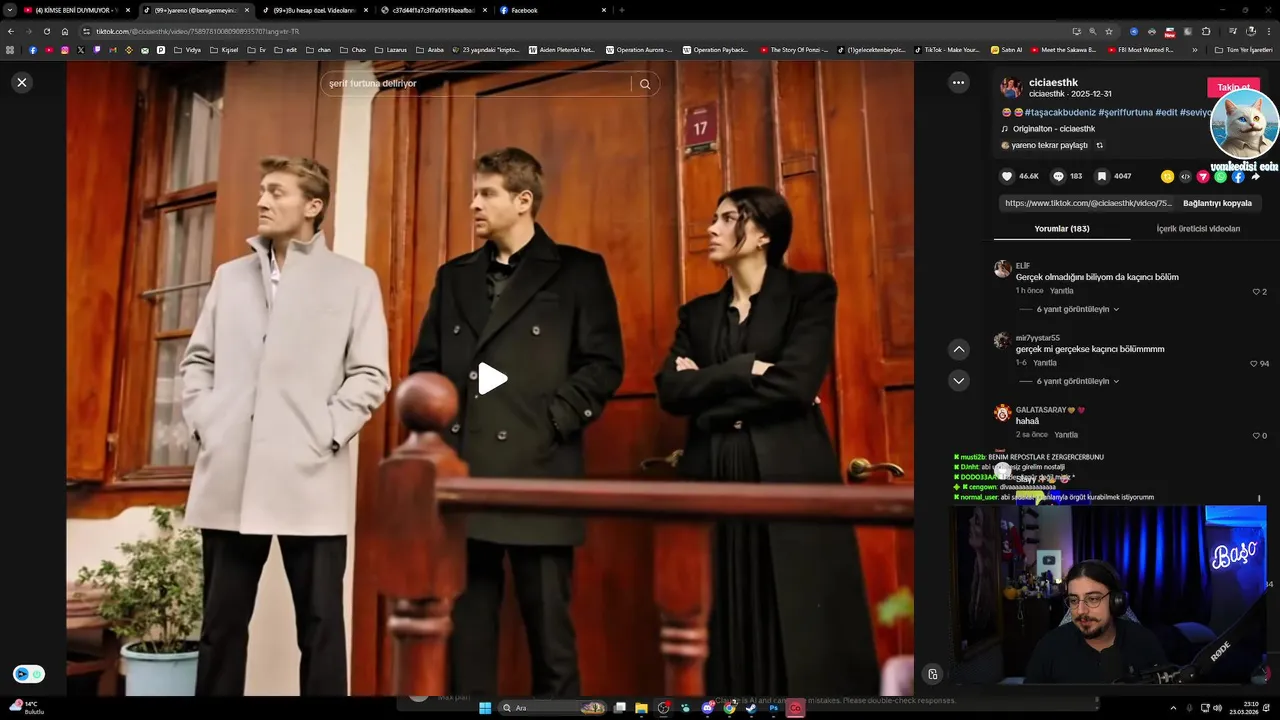Viewport: 1280px width, 720px height.
Task: Go back in browser history
Action: [11, 31]
